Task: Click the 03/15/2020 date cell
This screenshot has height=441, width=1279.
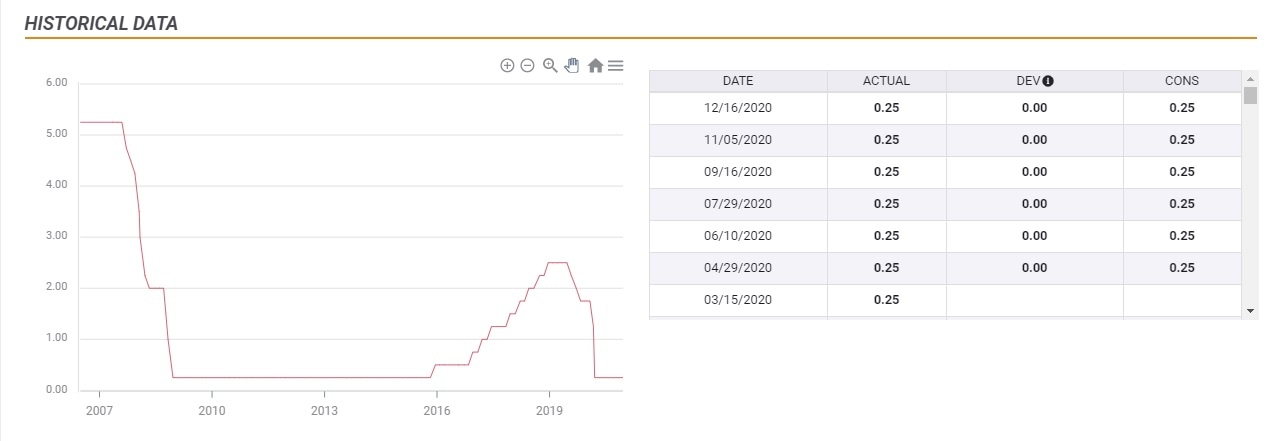Action: (738, 300)
